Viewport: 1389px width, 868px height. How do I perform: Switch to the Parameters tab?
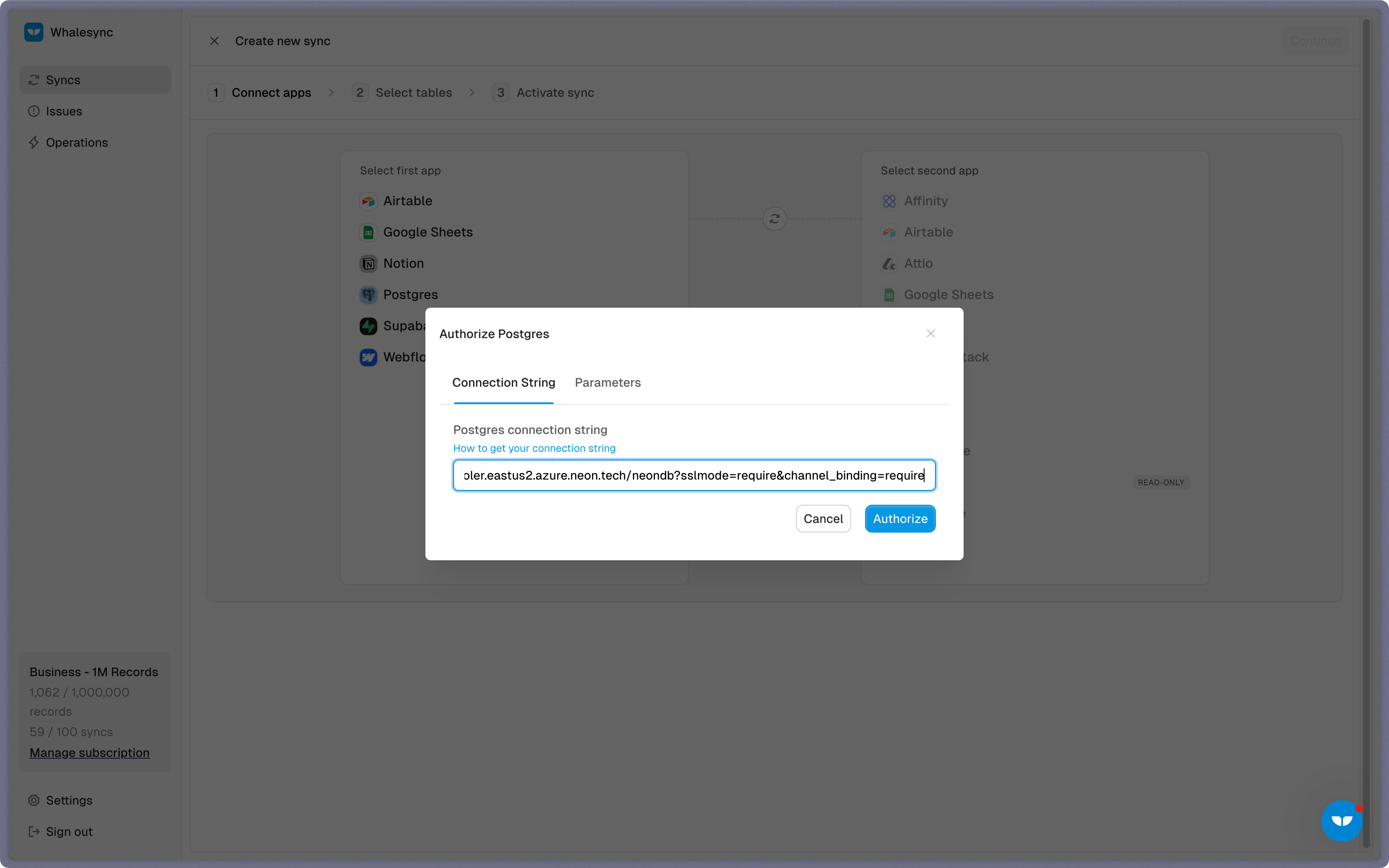click(x=607, y=382)
